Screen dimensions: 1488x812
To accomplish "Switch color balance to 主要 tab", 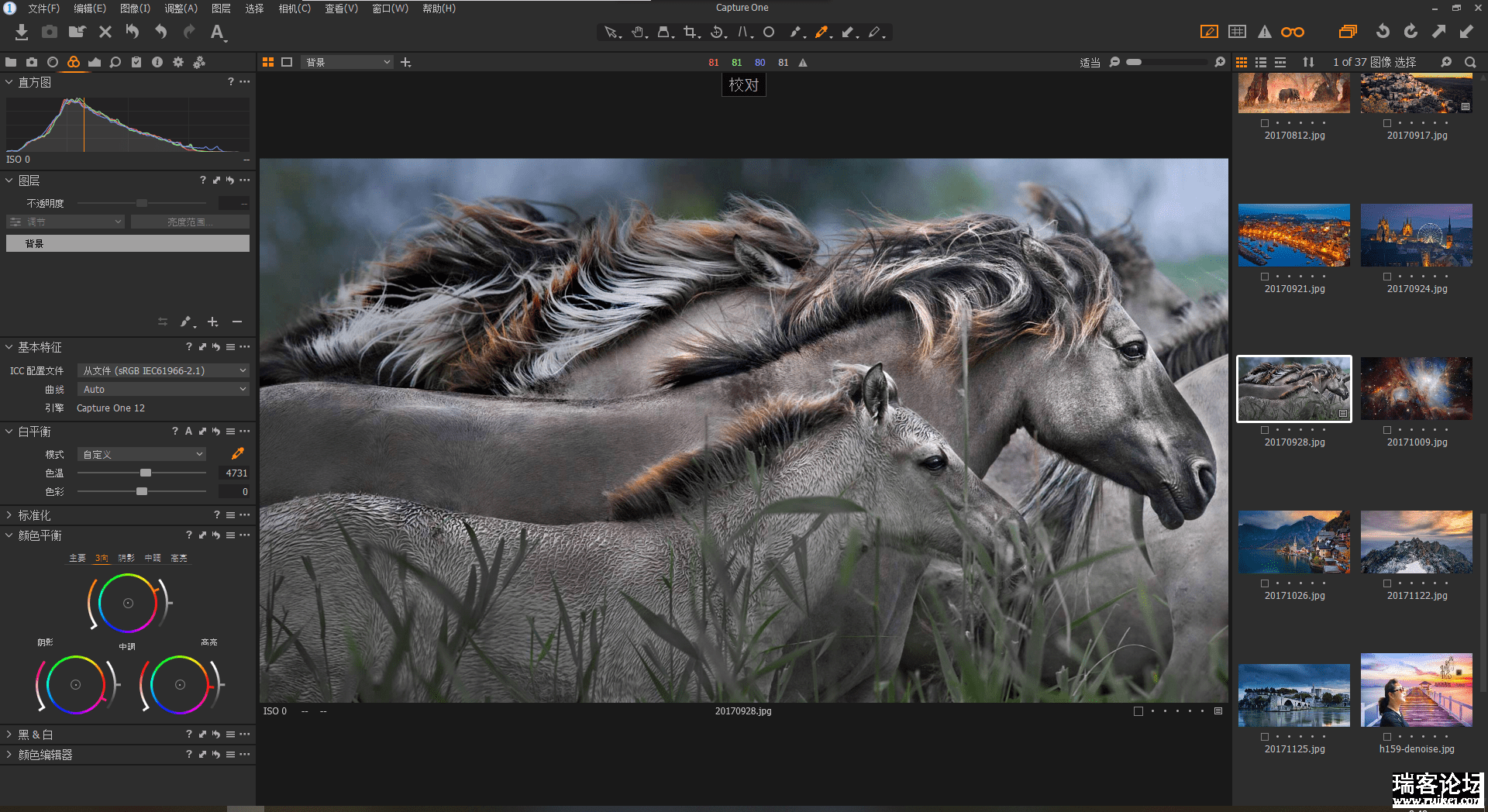I will click(77, 558).
